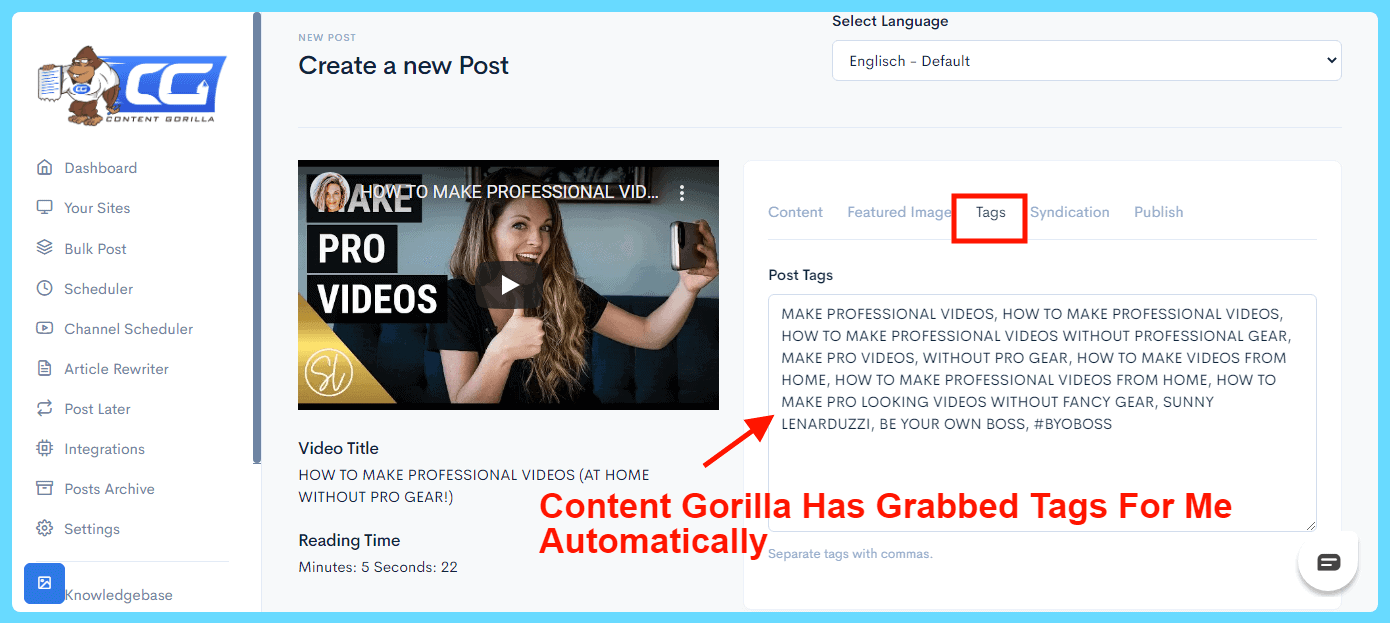Screen dimensions: 1390x623
Task: Click the Post Later repeat icon
Action: point(44,408)
